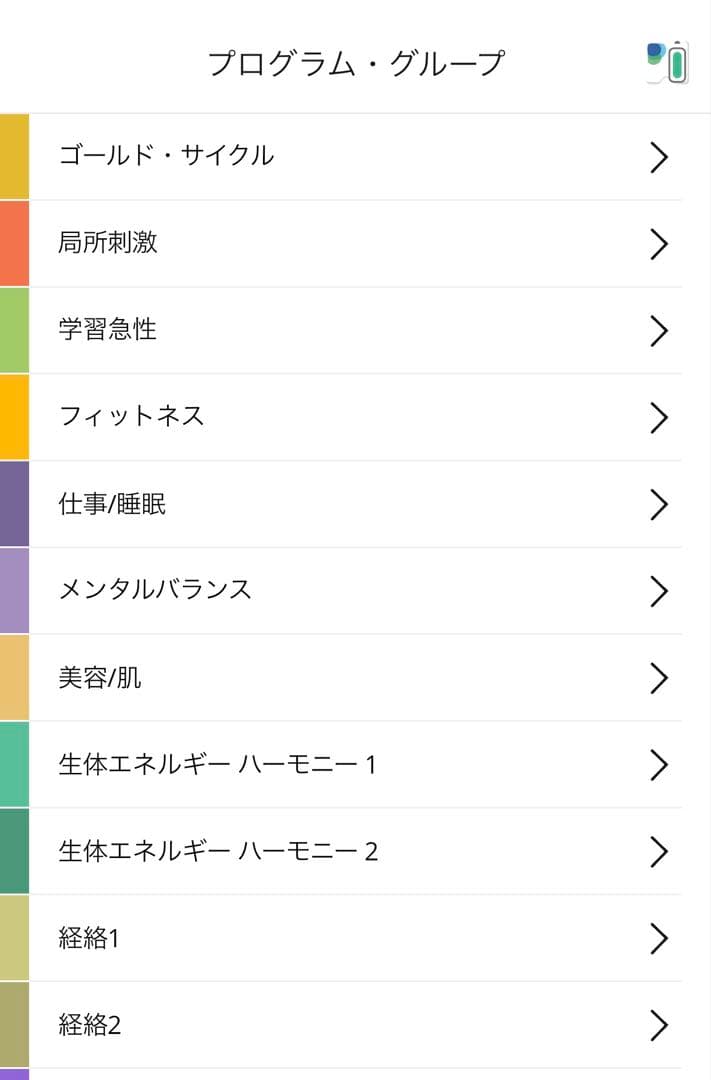Open 生体エネルギー ハーモニー 1 group
Screen dimensions: 711x1080
[x=217, y=765]
